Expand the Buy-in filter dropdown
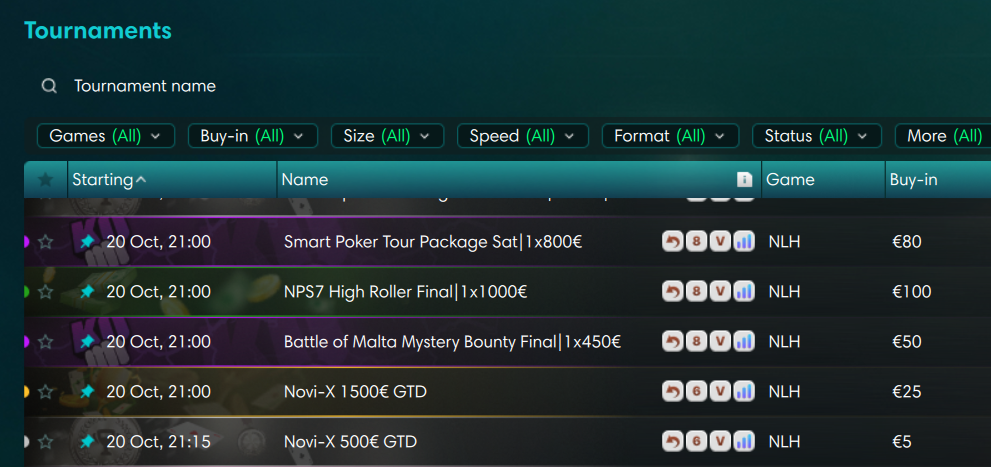Screen dimensions: 991x467 pyautogui.click(x=252, y=136)
